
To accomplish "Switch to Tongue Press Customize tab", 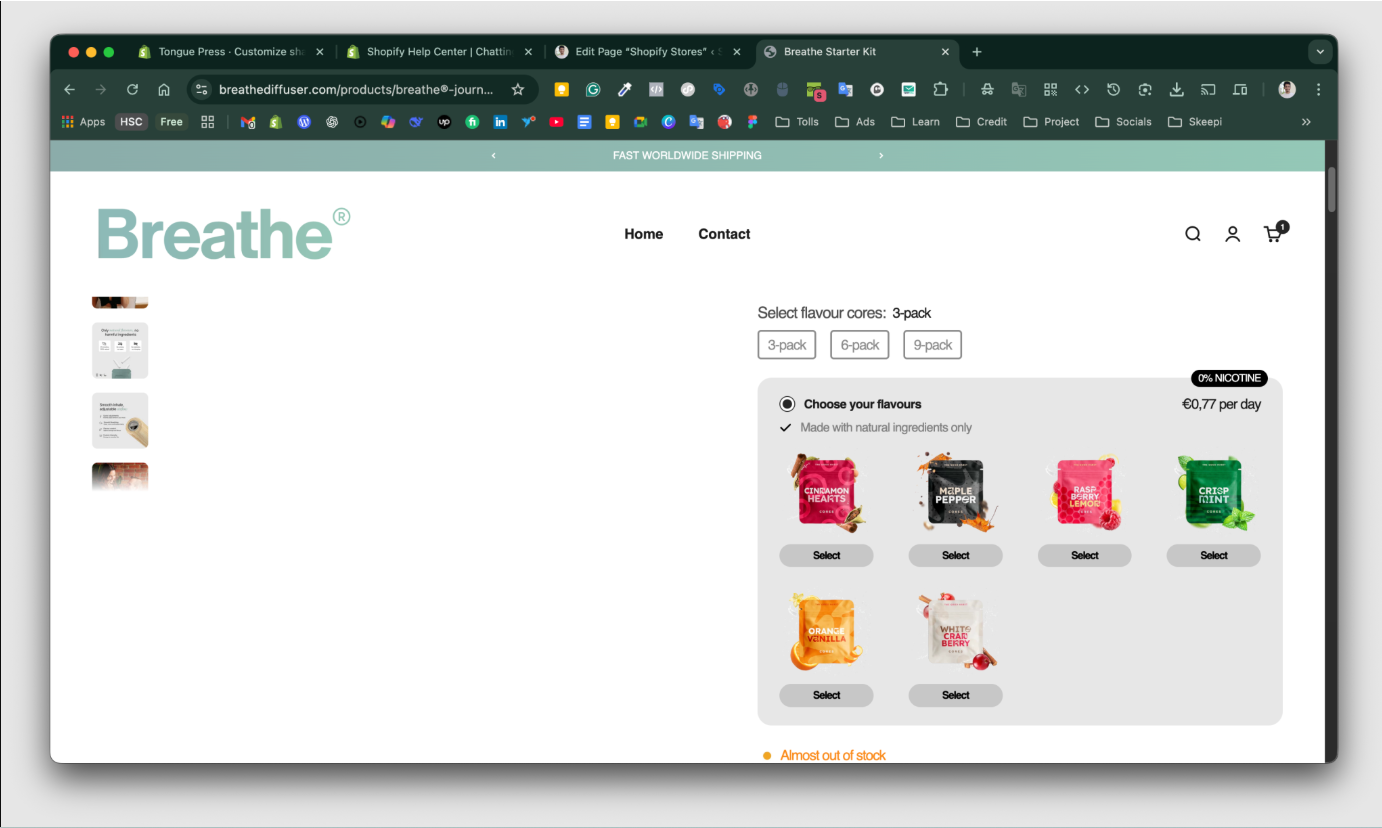I will point(232,52).
